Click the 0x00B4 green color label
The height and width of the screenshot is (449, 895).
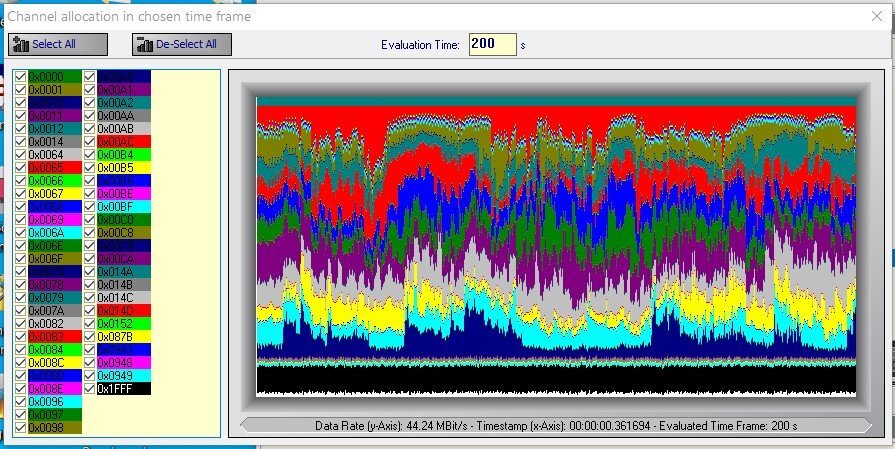tap(122, 155)
